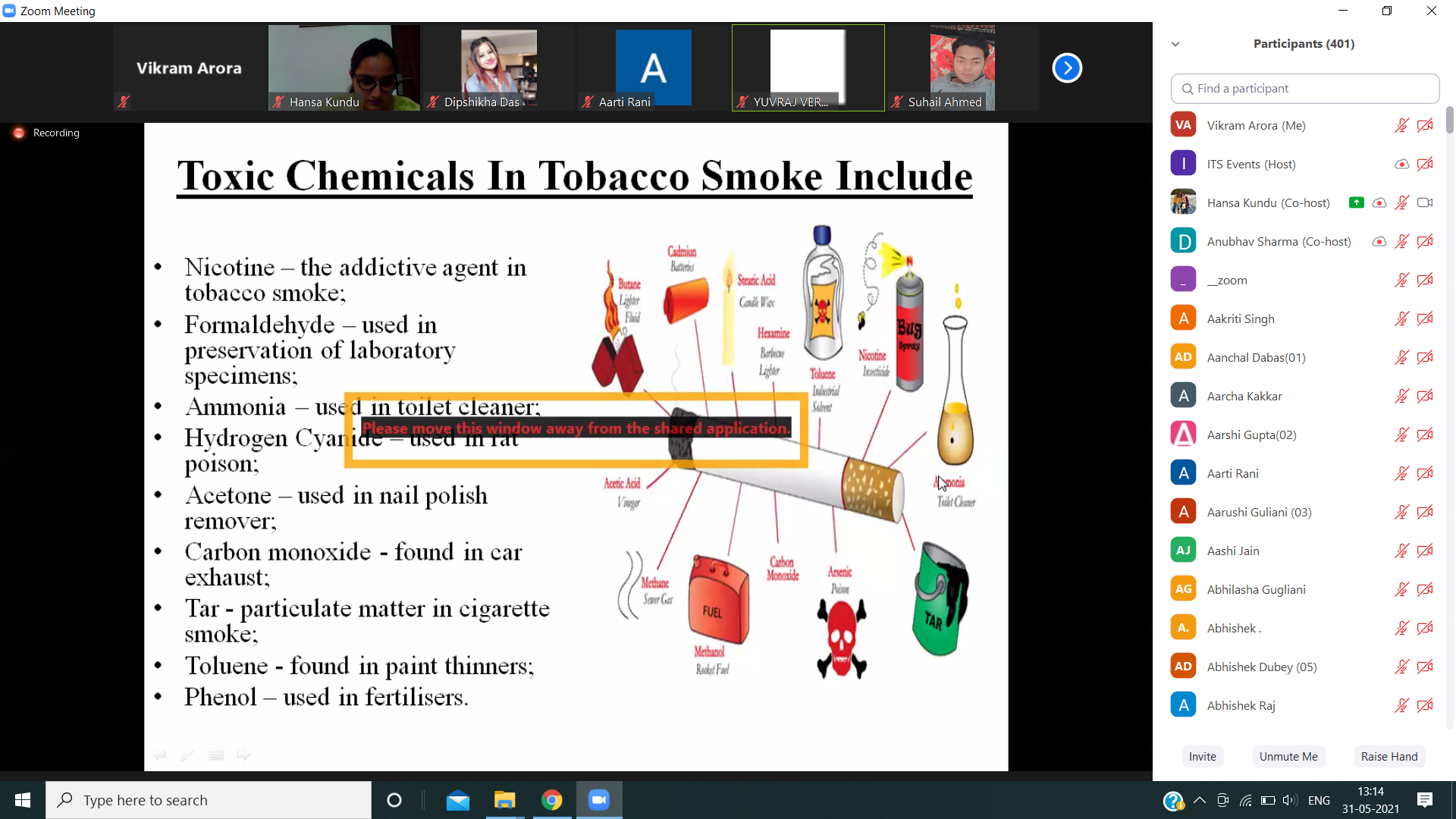Click muted mic icon beside Aakriti Singh
The width and height of the screenshot is (1456, 819).
point(1401,318)
